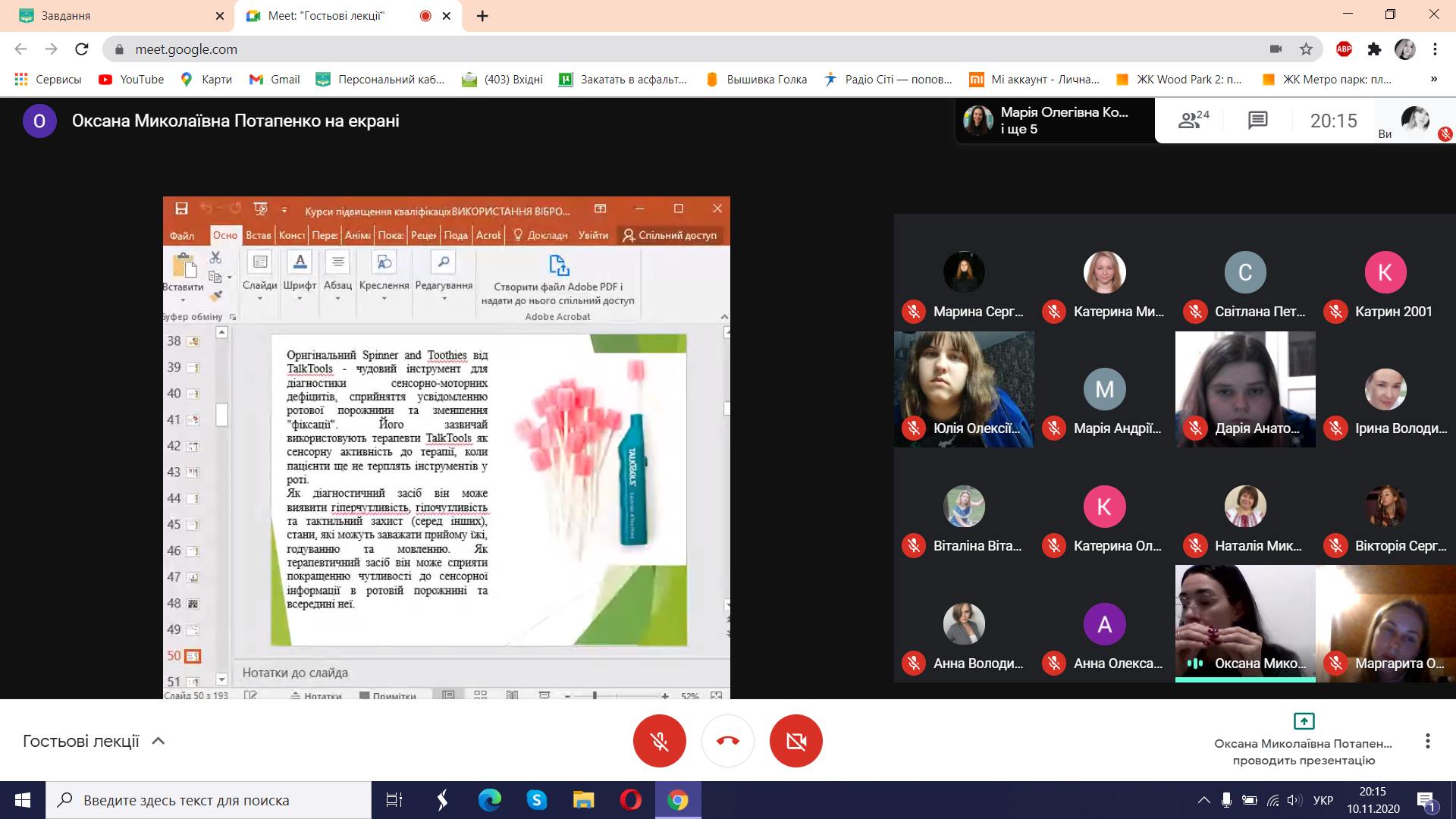
Task: Switch to the Завдання browser tab
Action: pos(114,16)
